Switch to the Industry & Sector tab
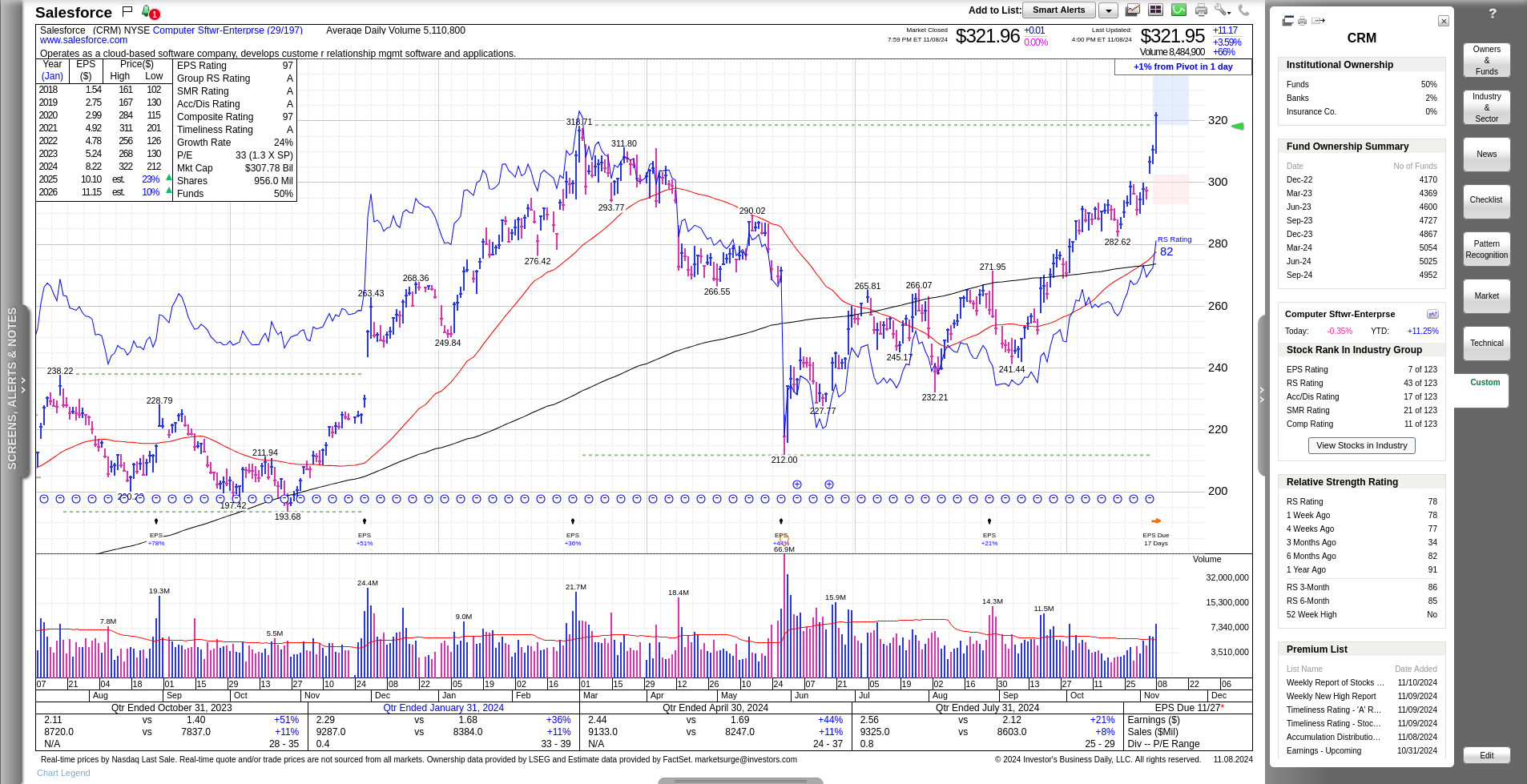Viewport: 1527px width, 784px height. [x=1487, y=107]
